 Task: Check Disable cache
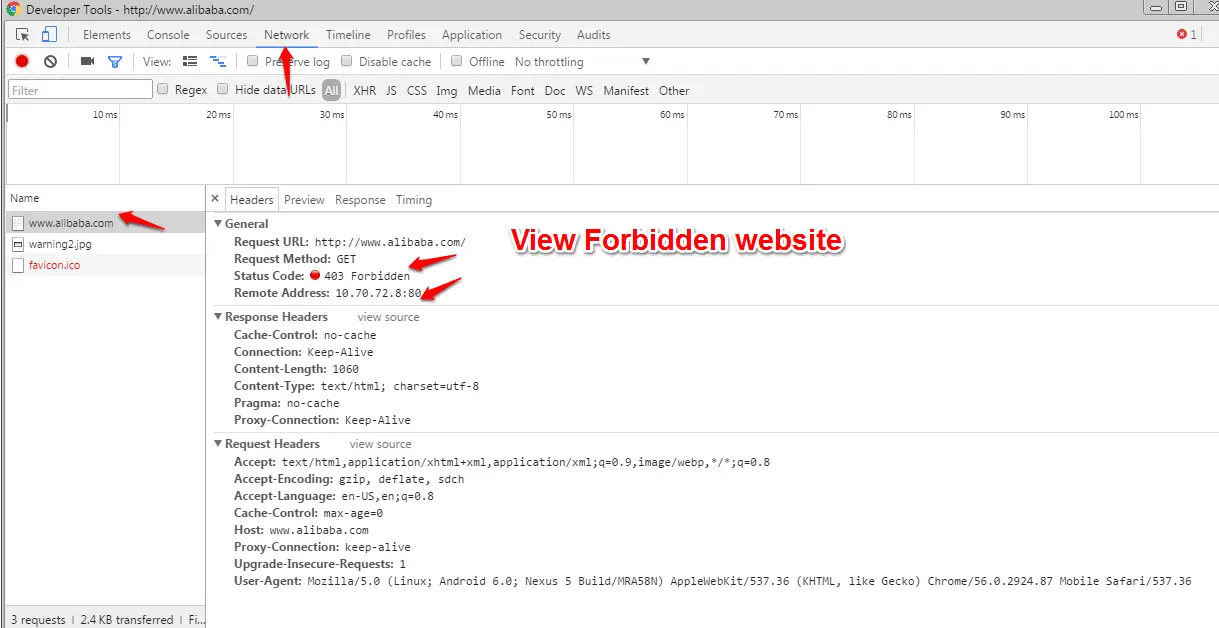coord(347,61)
